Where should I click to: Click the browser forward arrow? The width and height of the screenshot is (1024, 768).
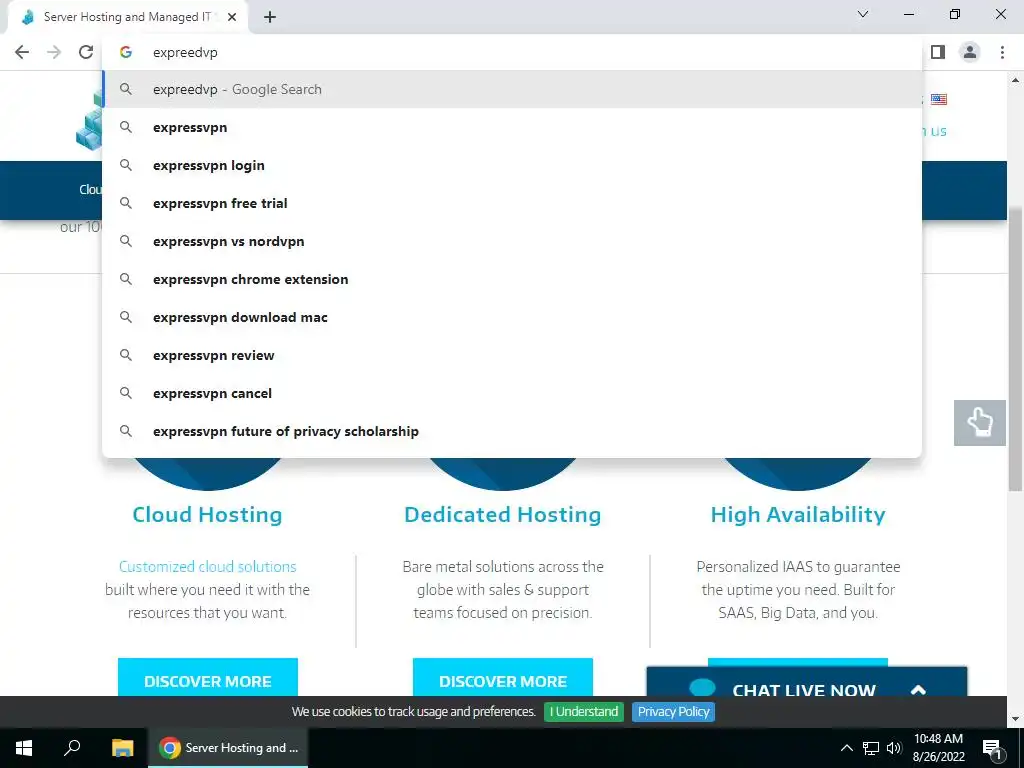point(54,52)
